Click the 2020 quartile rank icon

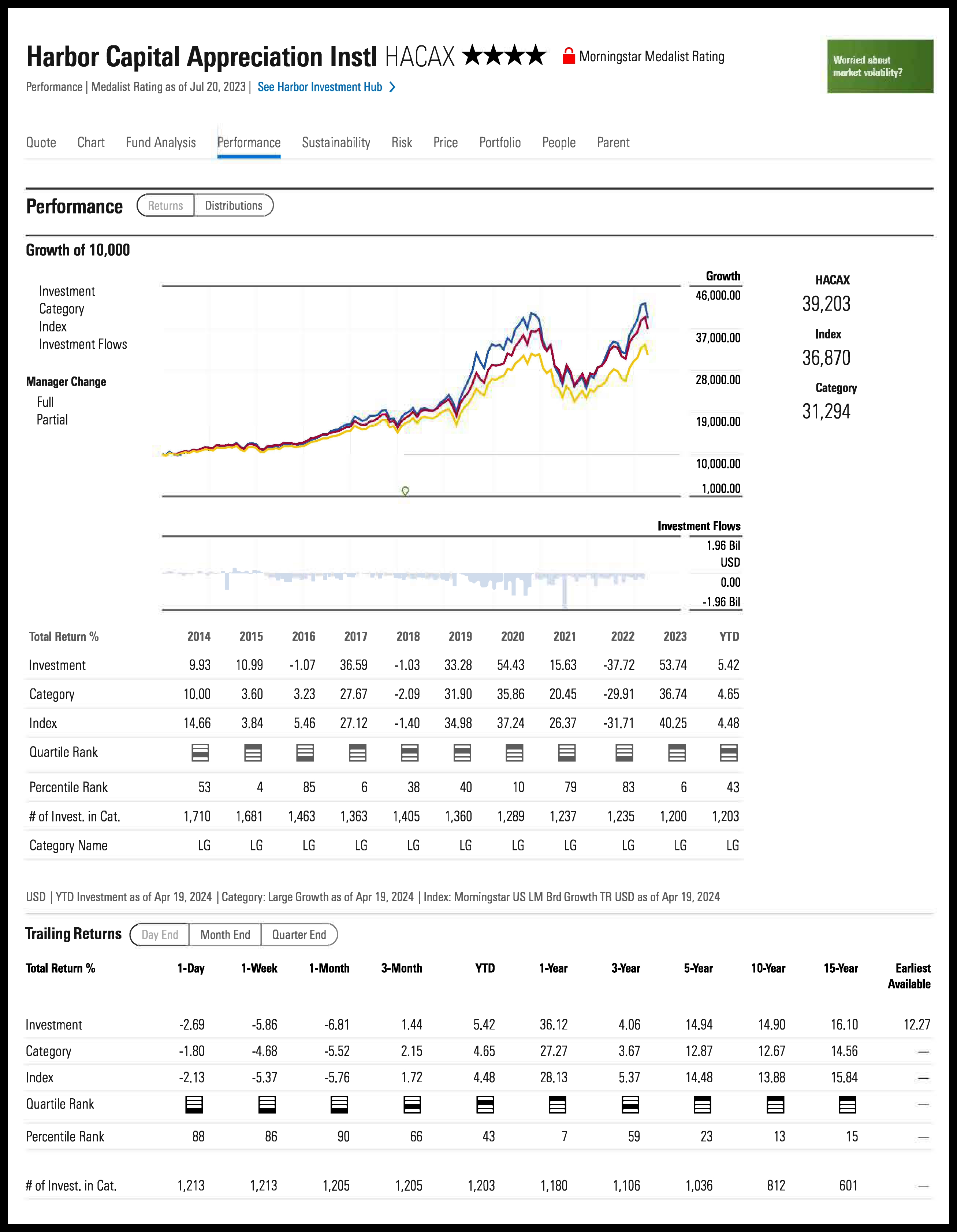[x=514, y=753]
